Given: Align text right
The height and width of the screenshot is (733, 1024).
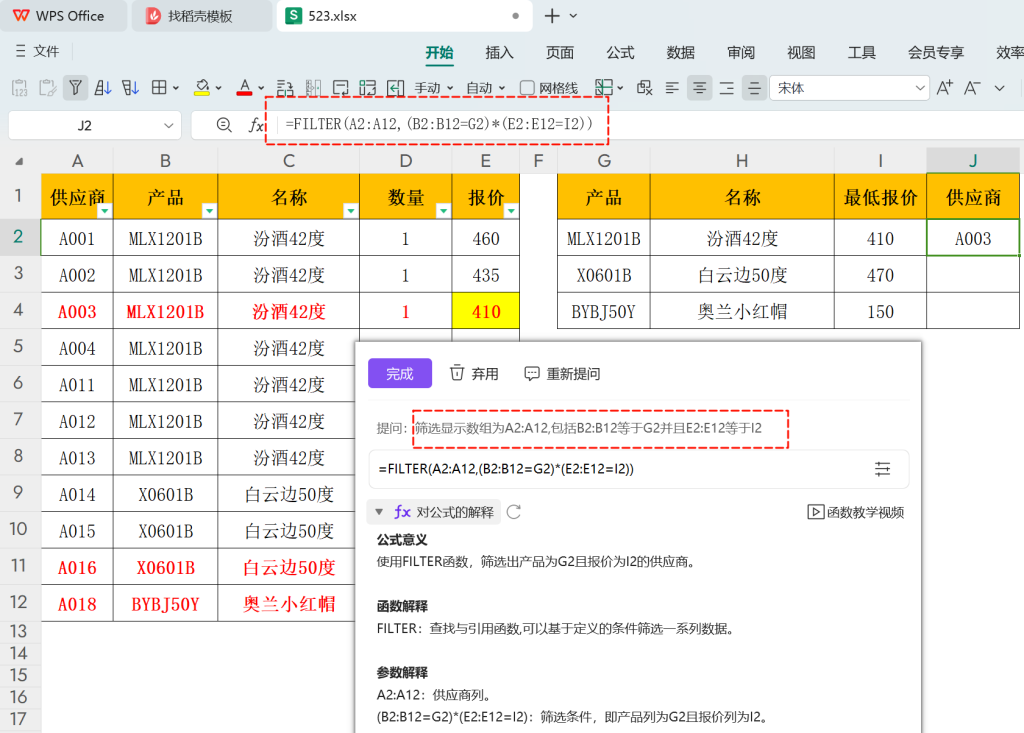Looking at the screenshot, I should point(726,88).
